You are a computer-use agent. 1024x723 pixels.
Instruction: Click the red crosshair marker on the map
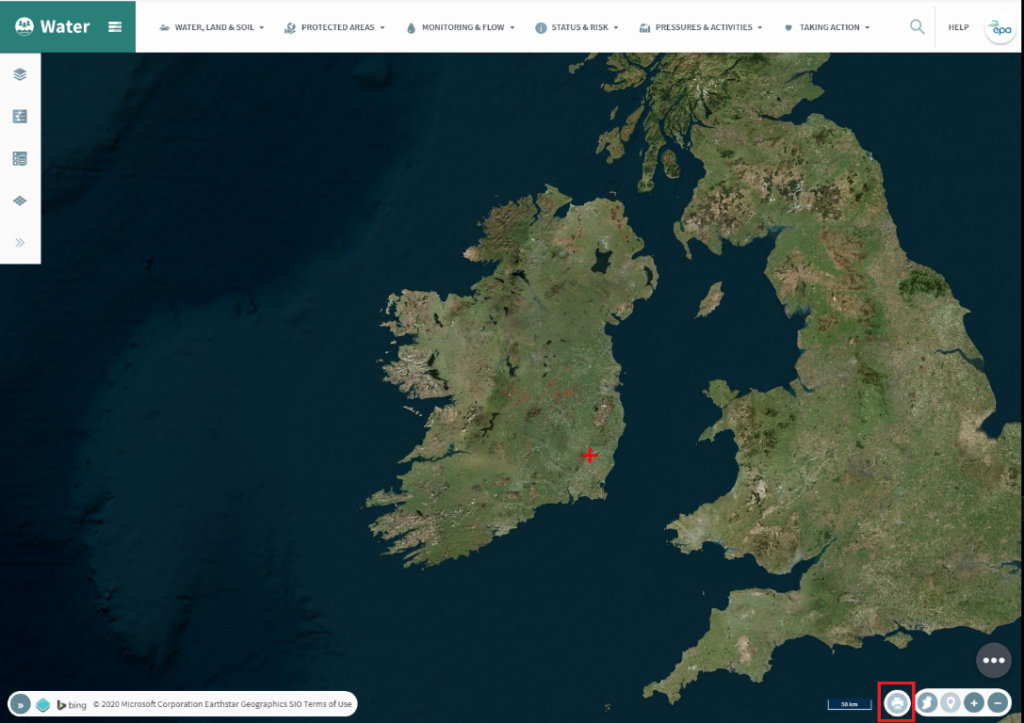pyautogui.click(x=590, y=455)
